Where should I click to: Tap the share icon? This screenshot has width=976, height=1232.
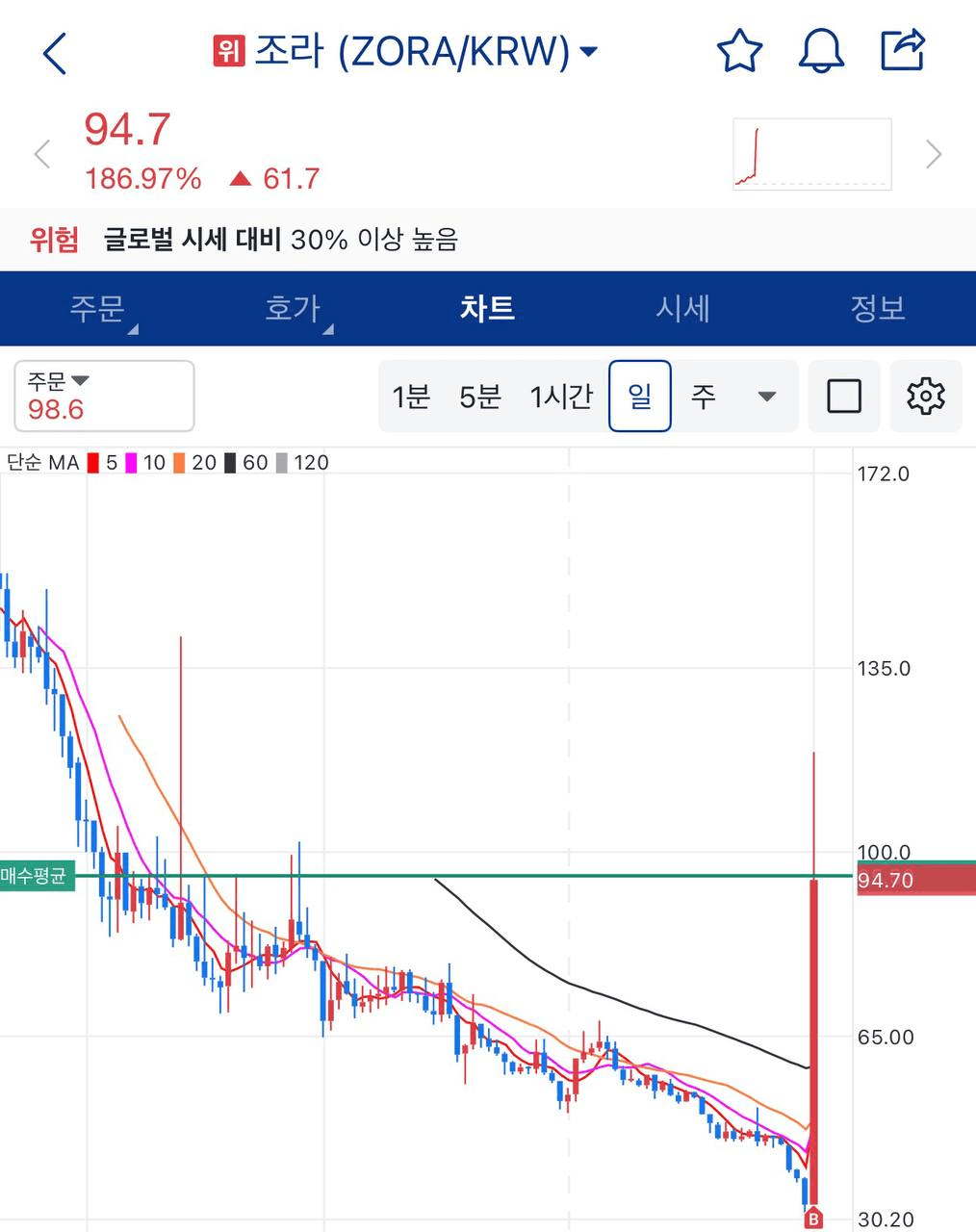pos(903,51)
